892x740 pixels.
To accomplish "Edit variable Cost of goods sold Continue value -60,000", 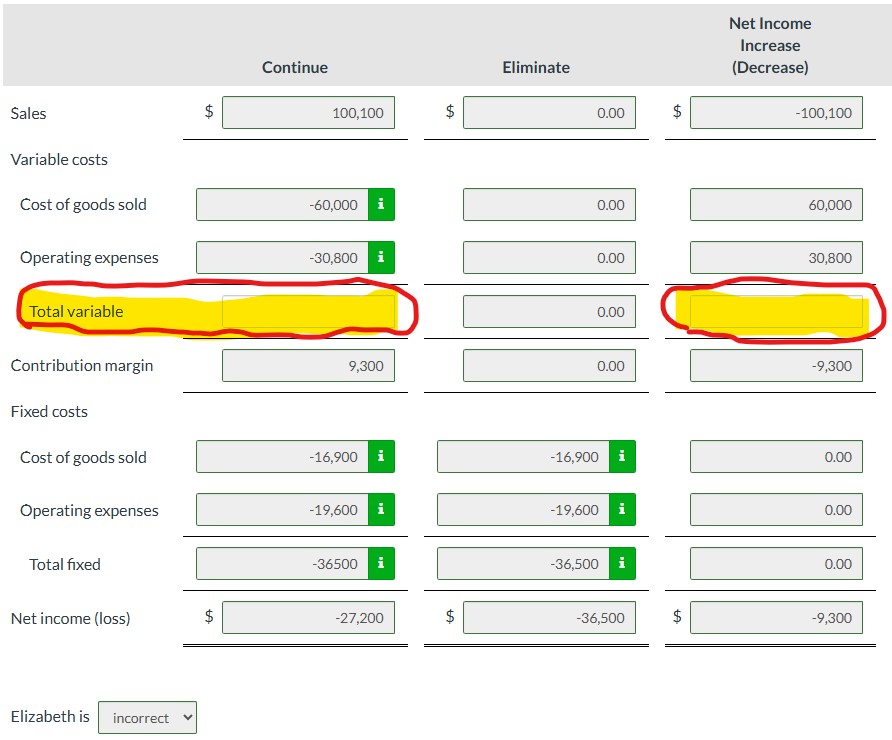I will point(282,204).
